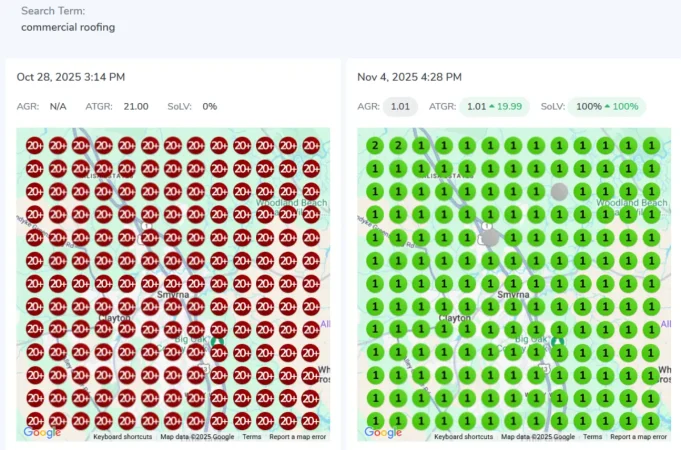Viewport: 681px width, 450px height.
Task: Click the AGR 1.01 badge
Action: point(400,106)
